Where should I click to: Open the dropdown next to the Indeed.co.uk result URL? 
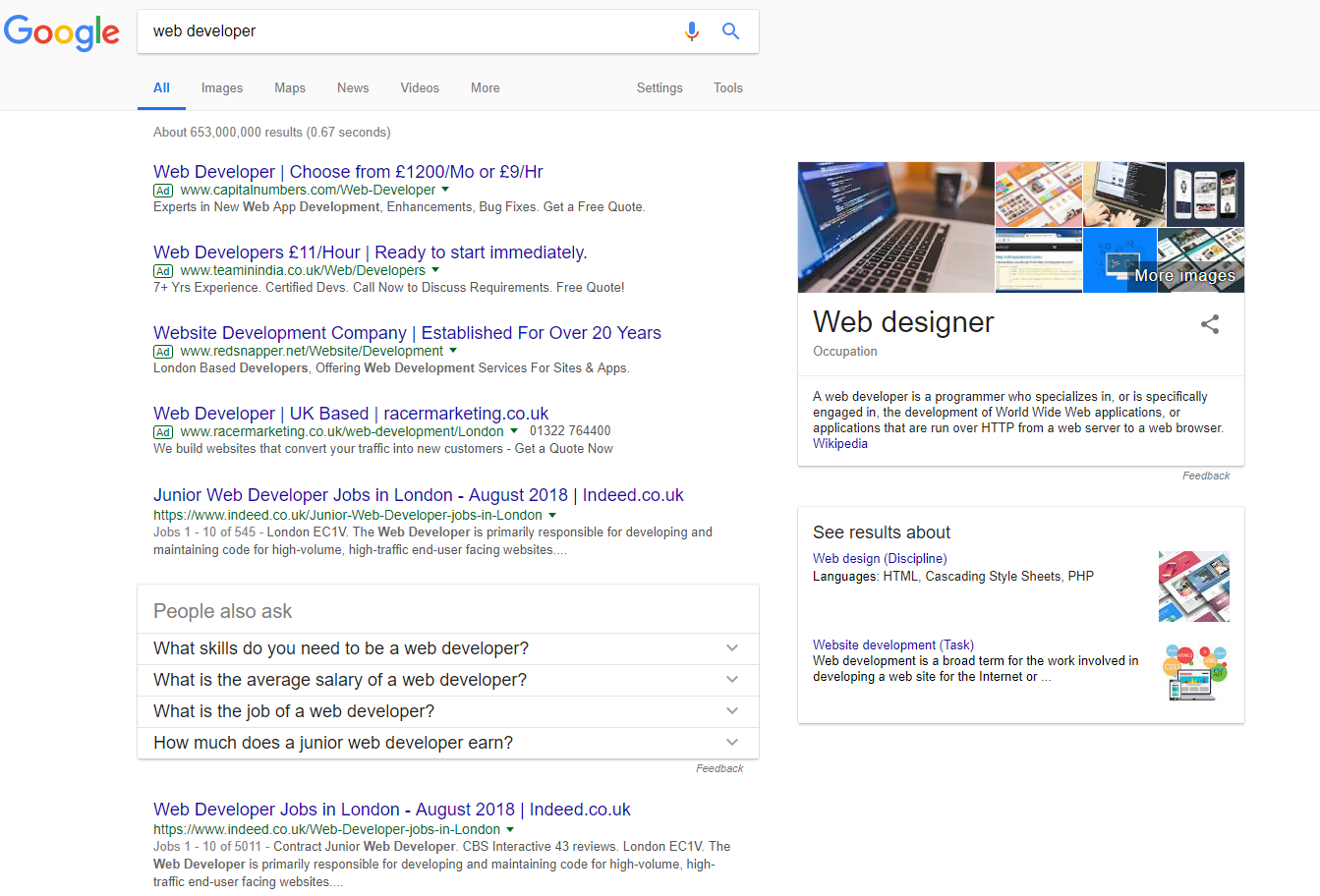click(x=552, y=514)
